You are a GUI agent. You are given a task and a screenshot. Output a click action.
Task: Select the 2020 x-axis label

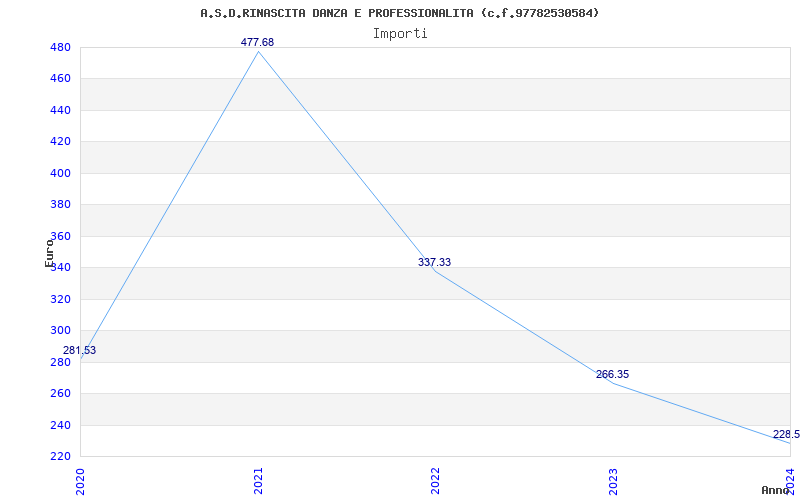click(x=81, y=480)
